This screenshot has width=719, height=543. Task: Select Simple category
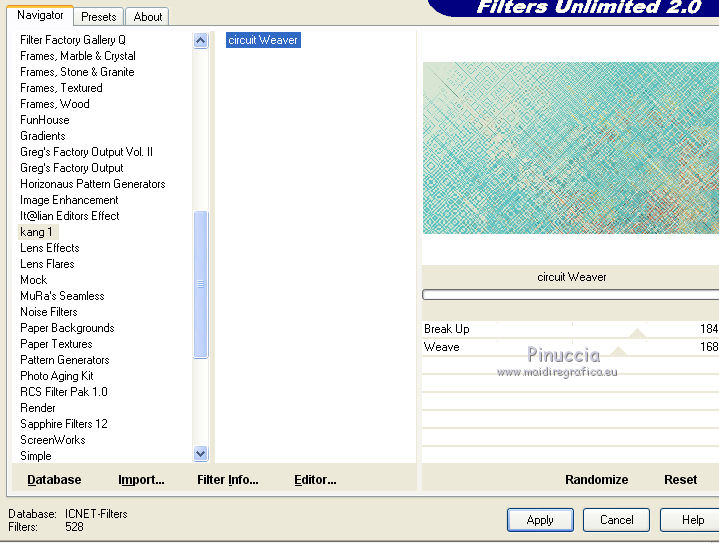(x=36, y=456)
